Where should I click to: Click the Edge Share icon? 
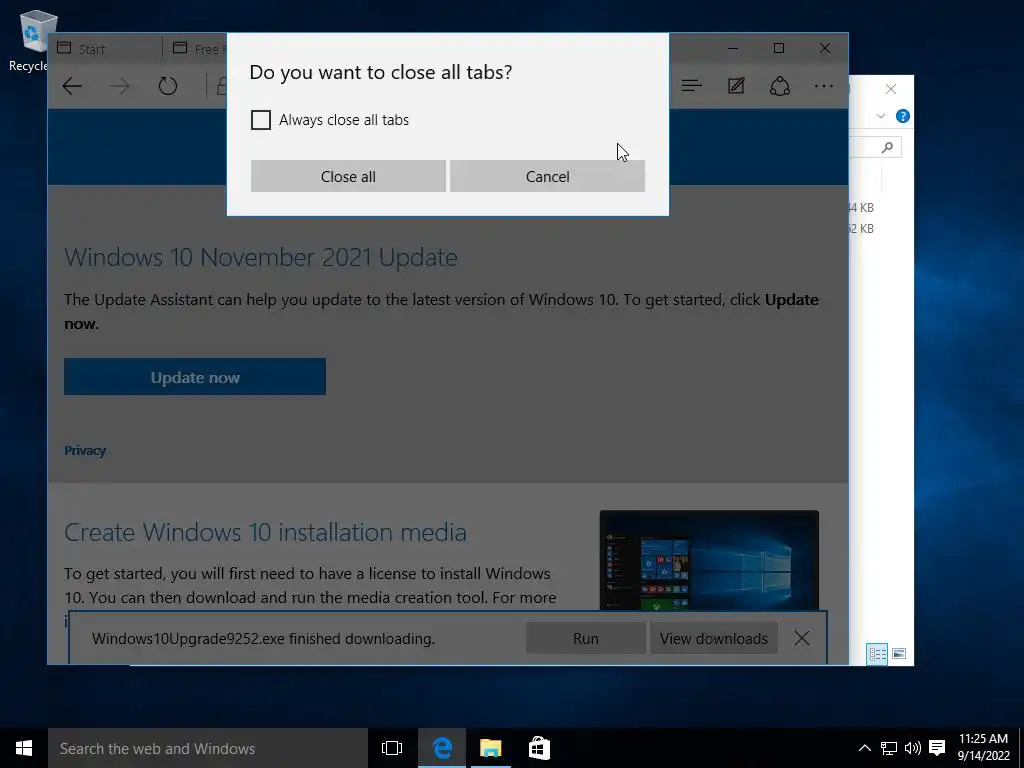[780, 86]
